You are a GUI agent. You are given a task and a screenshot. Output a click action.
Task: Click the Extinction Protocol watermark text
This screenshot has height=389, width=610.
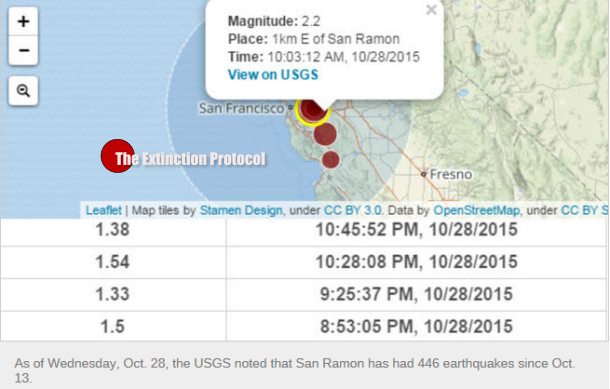pyautogui.click(x=190, y=159)
